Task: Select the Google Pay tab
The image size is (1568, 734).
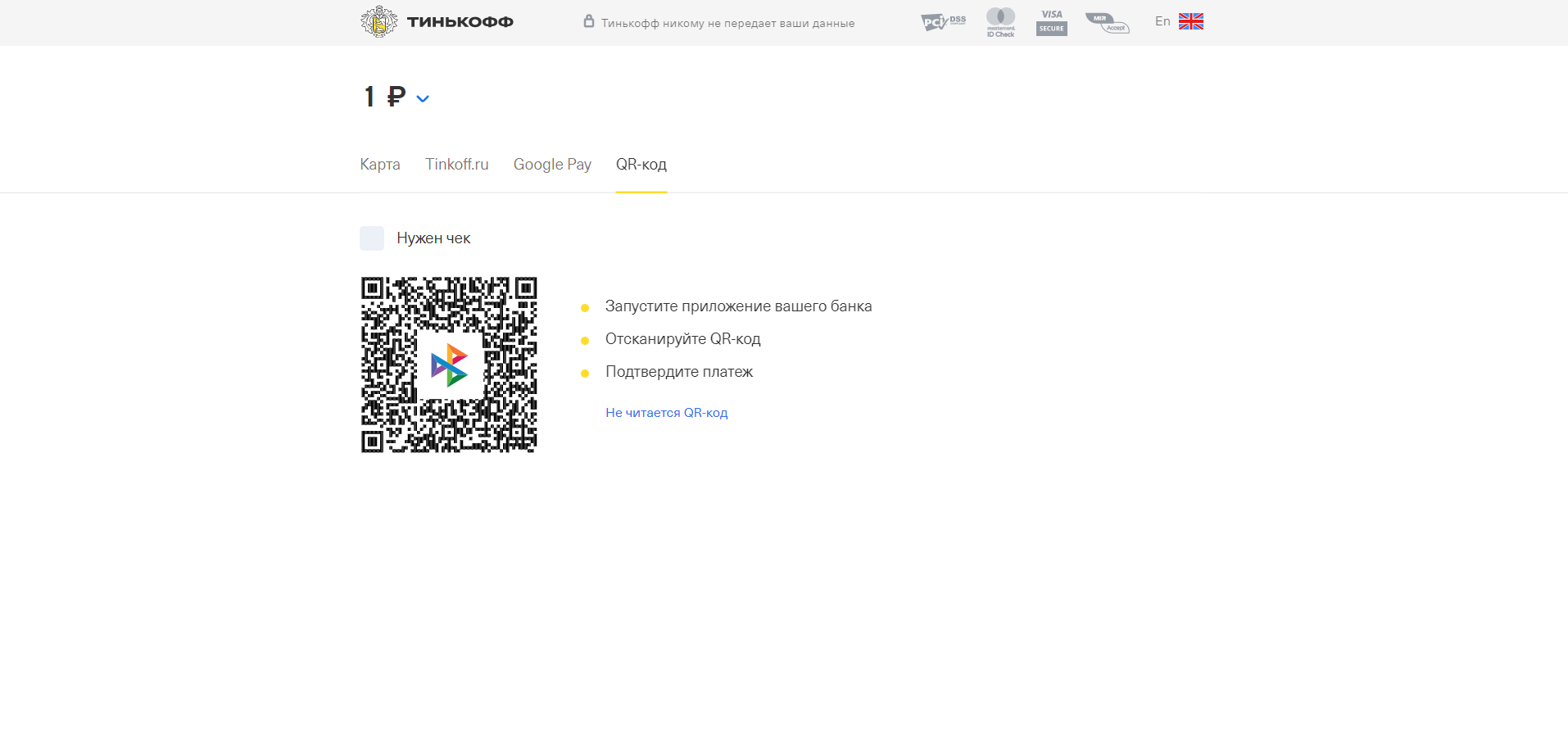Action: [x=552, y=165]
